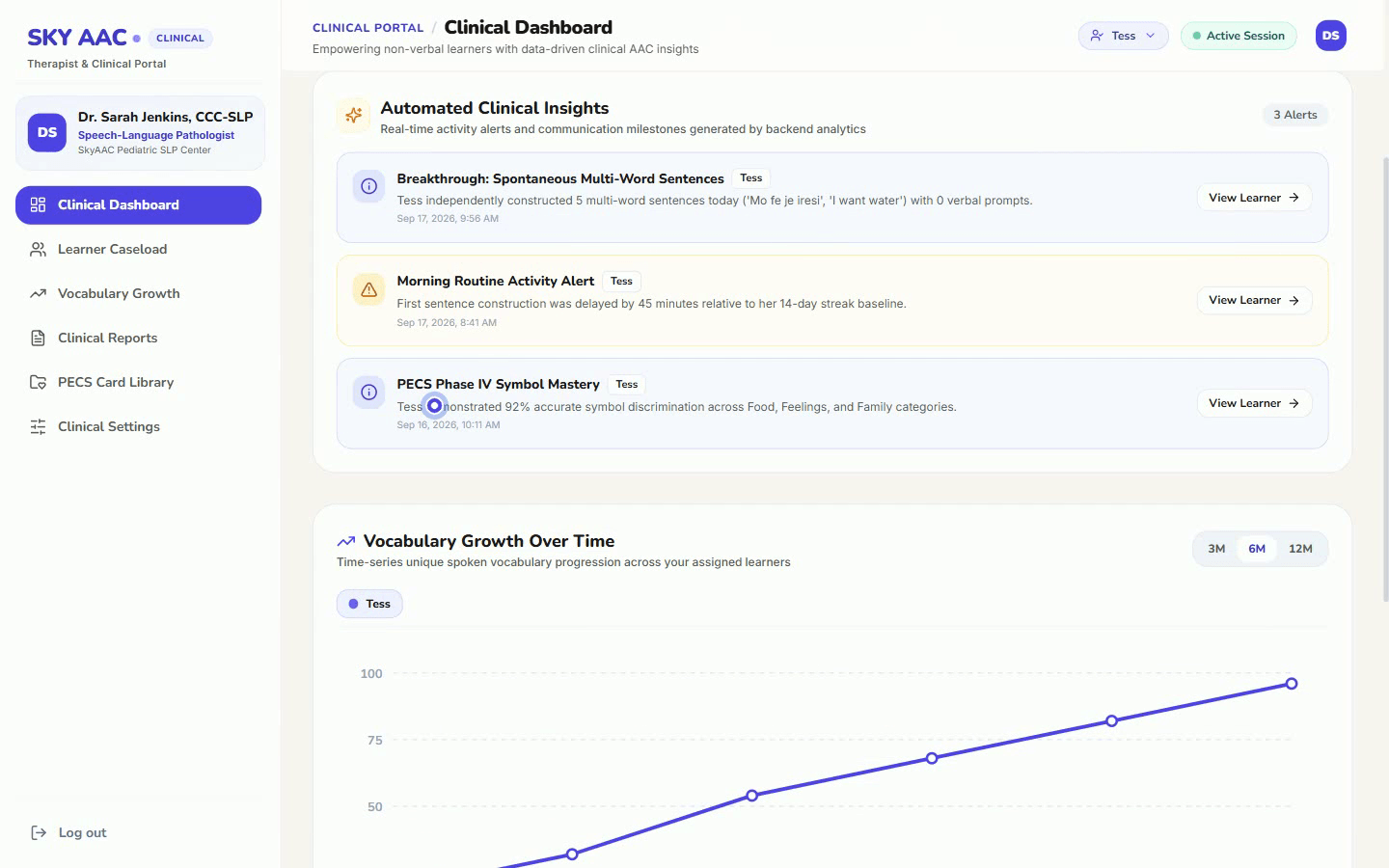The width and height of the screenshot is (1389, 868).
Task: Click Tess tag on Breakthrough alert
Action: [x=751, y=178]
